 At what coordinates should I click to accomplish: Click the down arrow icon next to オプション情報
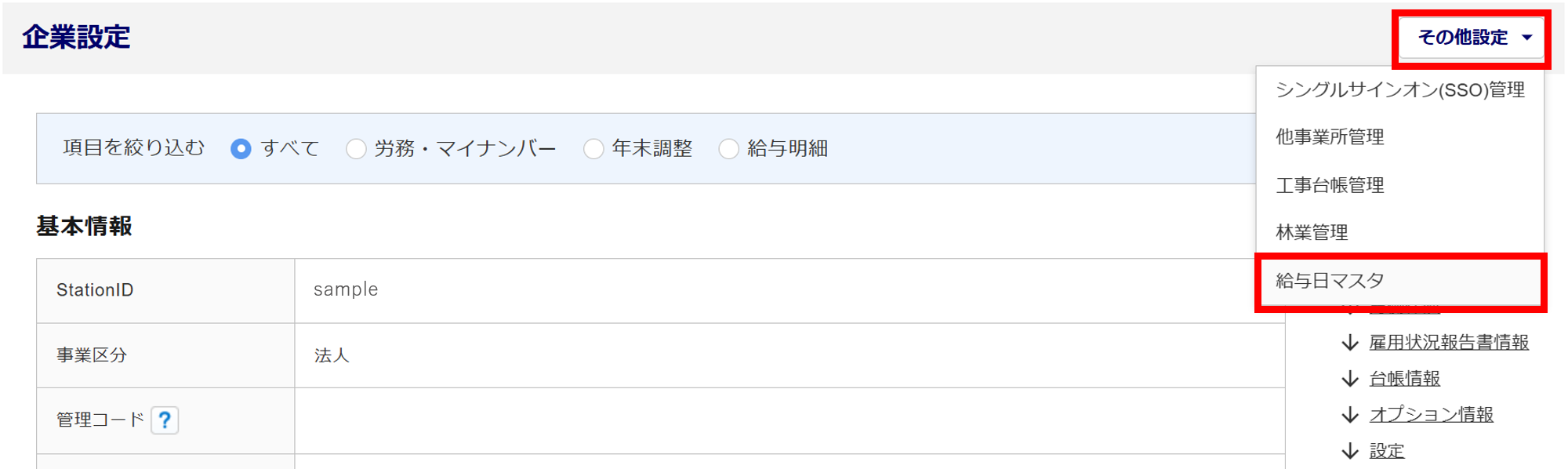pyautogui.click(x=1350, y=415)
